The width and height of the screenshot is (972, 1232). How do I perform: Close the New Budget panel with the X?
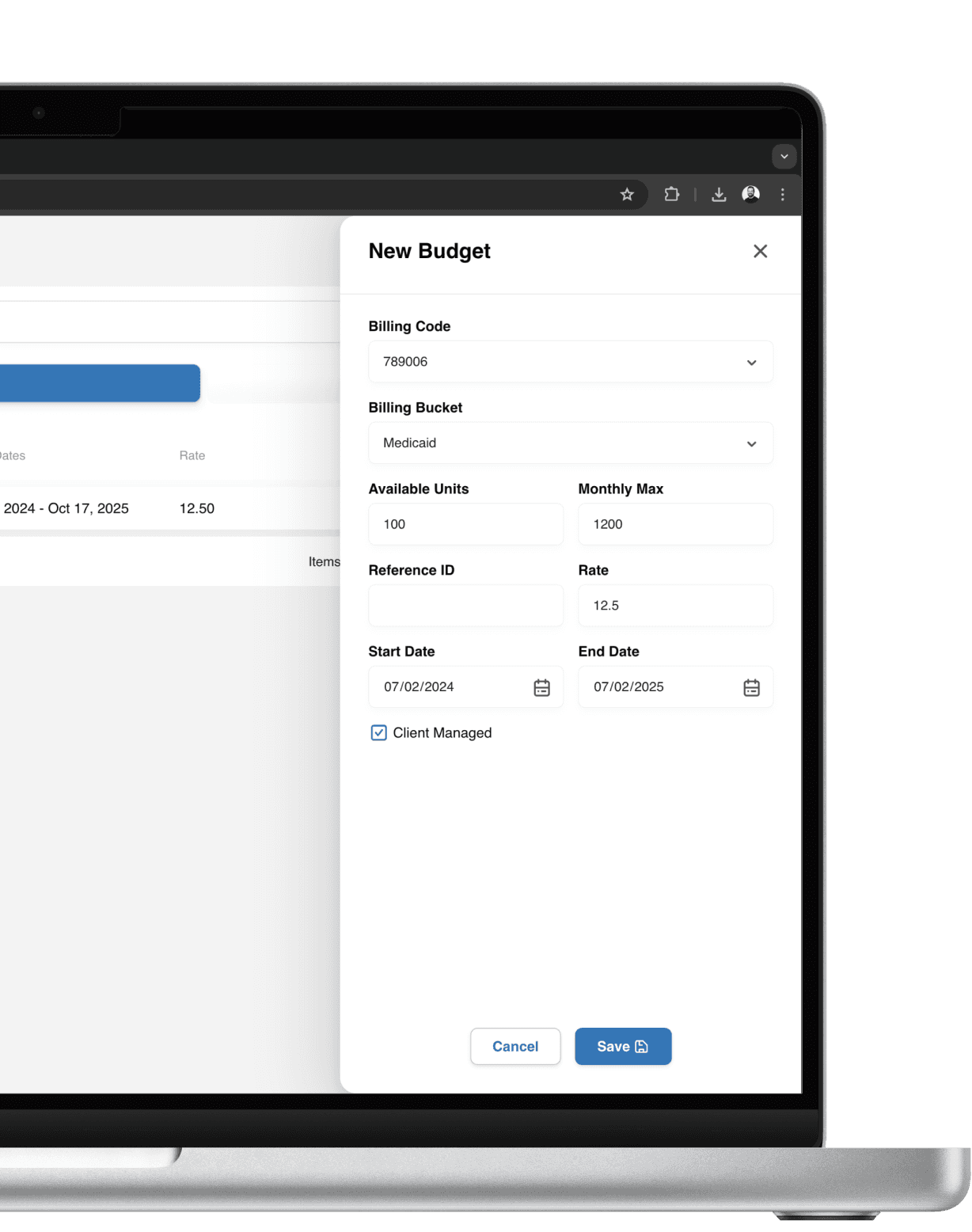[x=760, y=251]
